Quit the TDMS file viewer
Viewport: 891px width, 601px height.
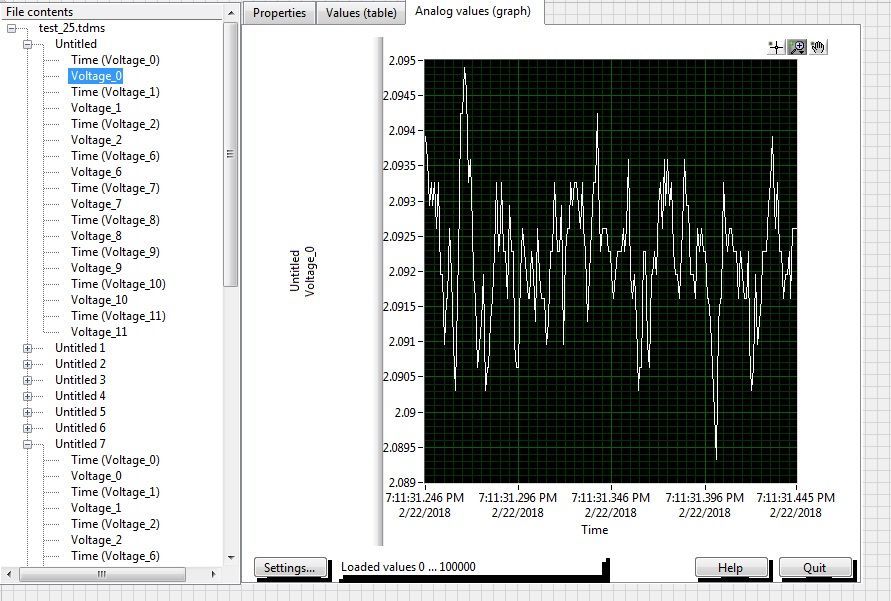(814, 567)
